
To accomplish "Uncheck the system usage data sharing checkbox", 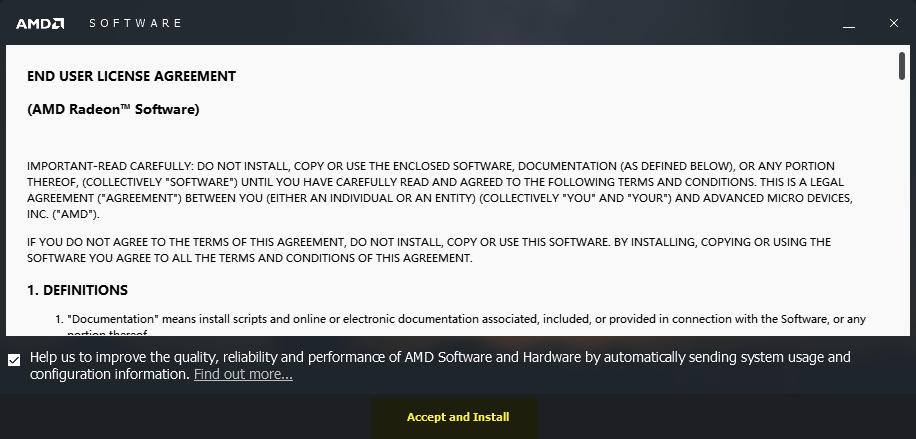I will [x=14, y=360].
